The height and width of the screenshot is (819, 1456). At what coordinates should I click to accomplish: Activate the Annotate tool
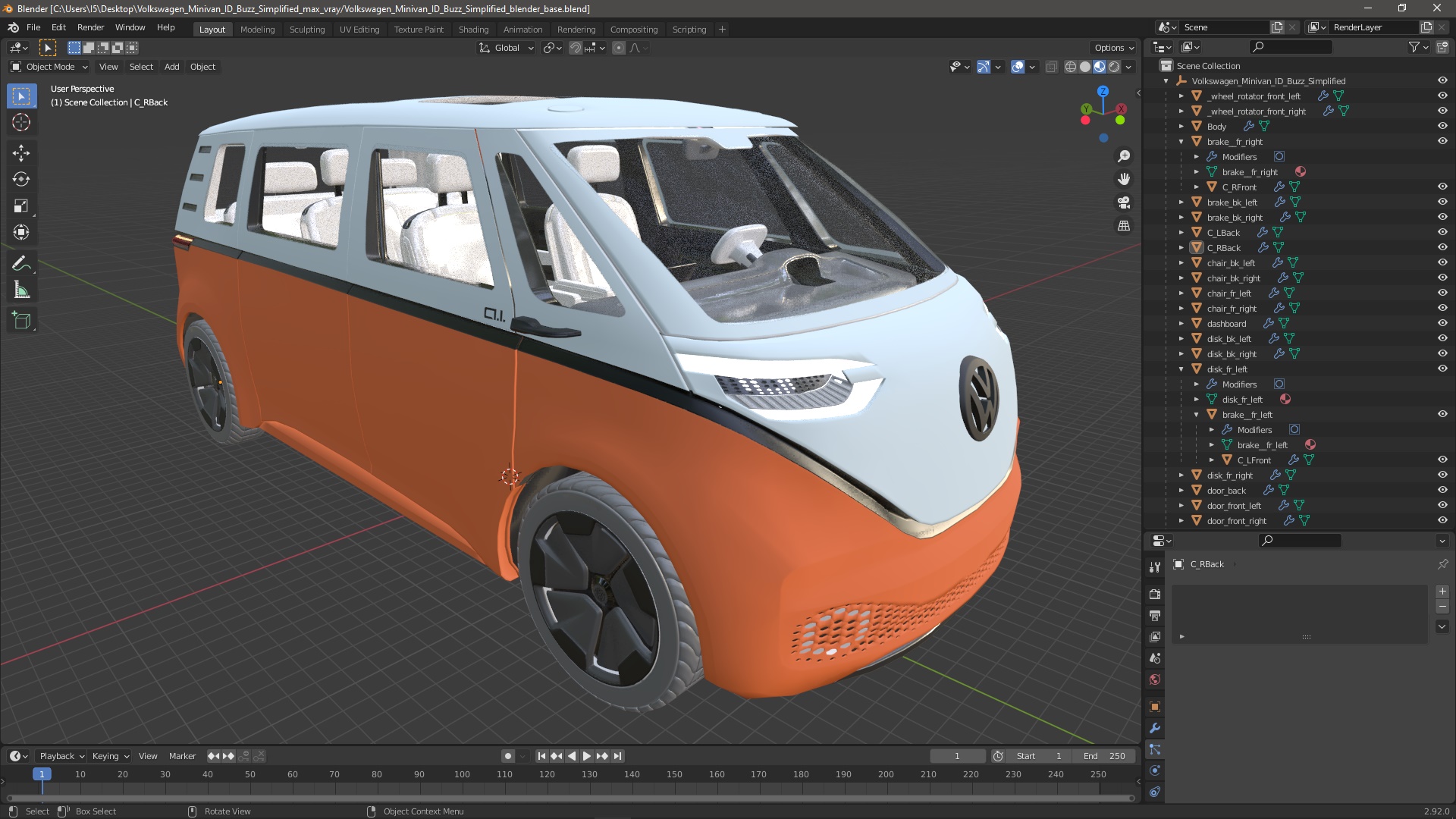click(x=21, y=263)
